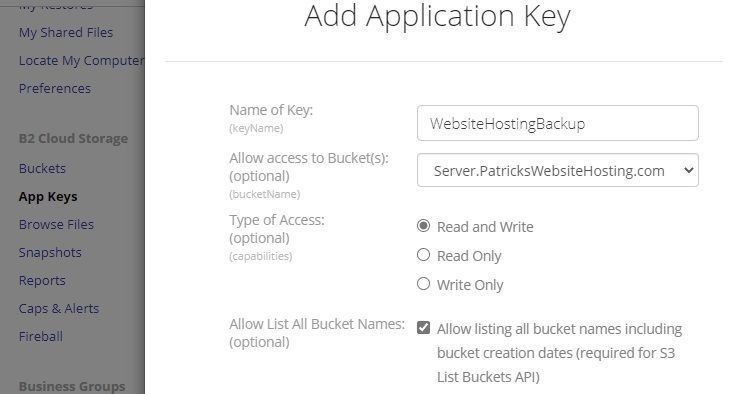Navigate to Buckets section
The width and height of the screenshot is (738, 394).
[42, 169]
